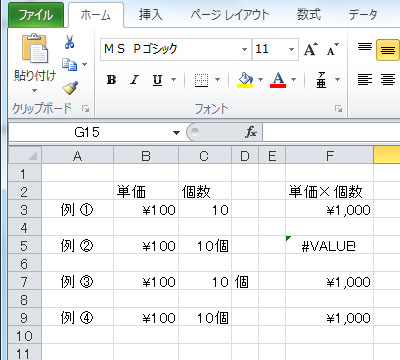Select 10個 cell in row 5

205,246
